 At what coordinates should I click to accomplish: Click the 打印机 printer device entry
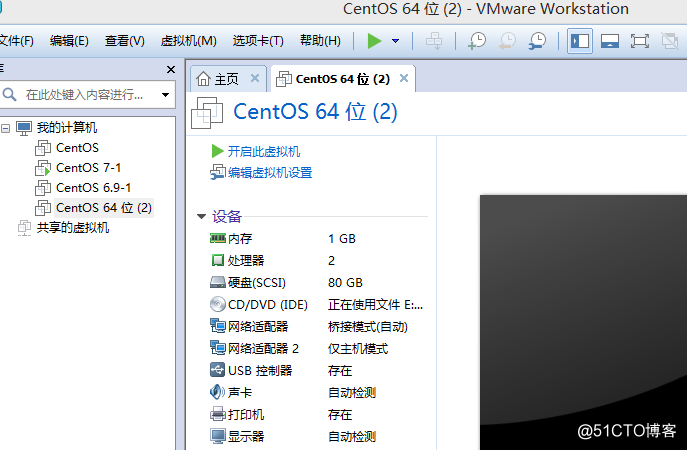pyautogui.click(x=237, y=415)
